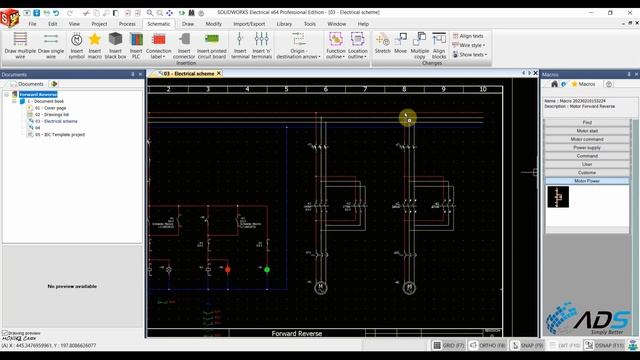Switch to the View ribbon tab
This screenshot has height=360, width=640.
[x=74, y=24]
